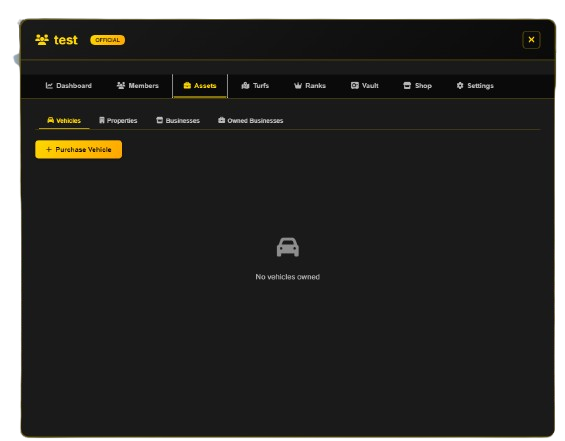Viewport: 565px width, 441px height.
Task: Switch to the Properties sub-tab
Action: [x=118, y=120]
